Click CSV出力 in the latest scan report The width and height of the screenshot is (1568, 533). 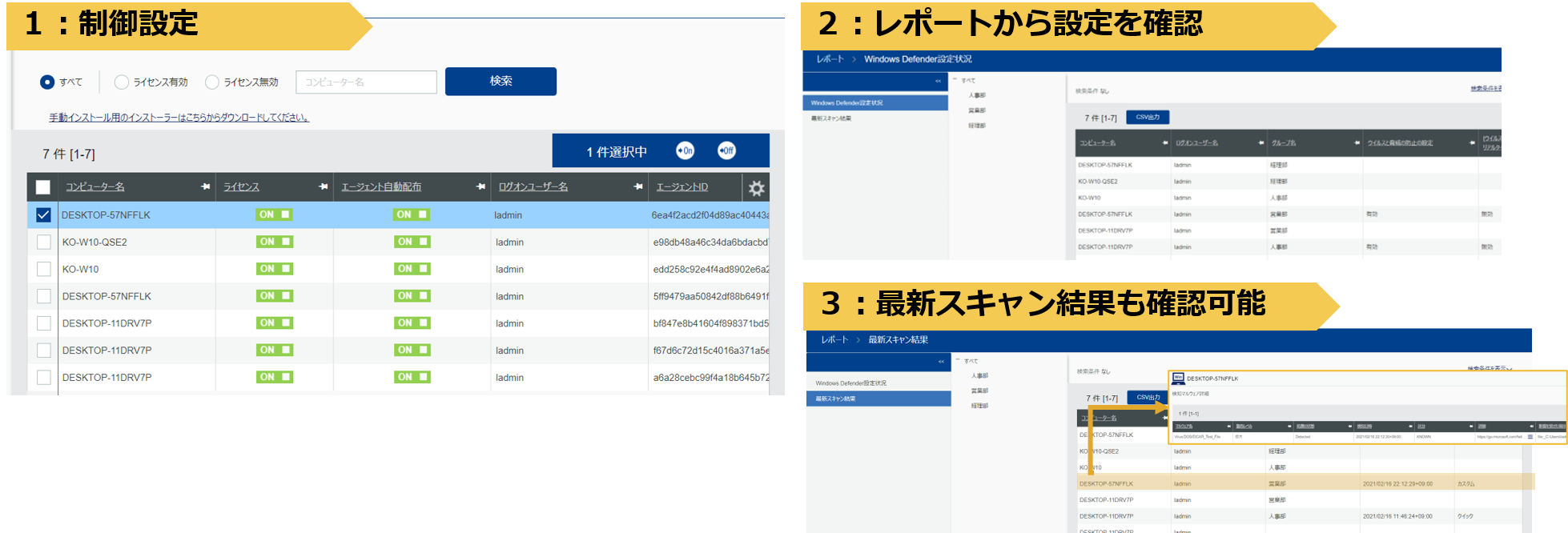(x=1148, y=397)
